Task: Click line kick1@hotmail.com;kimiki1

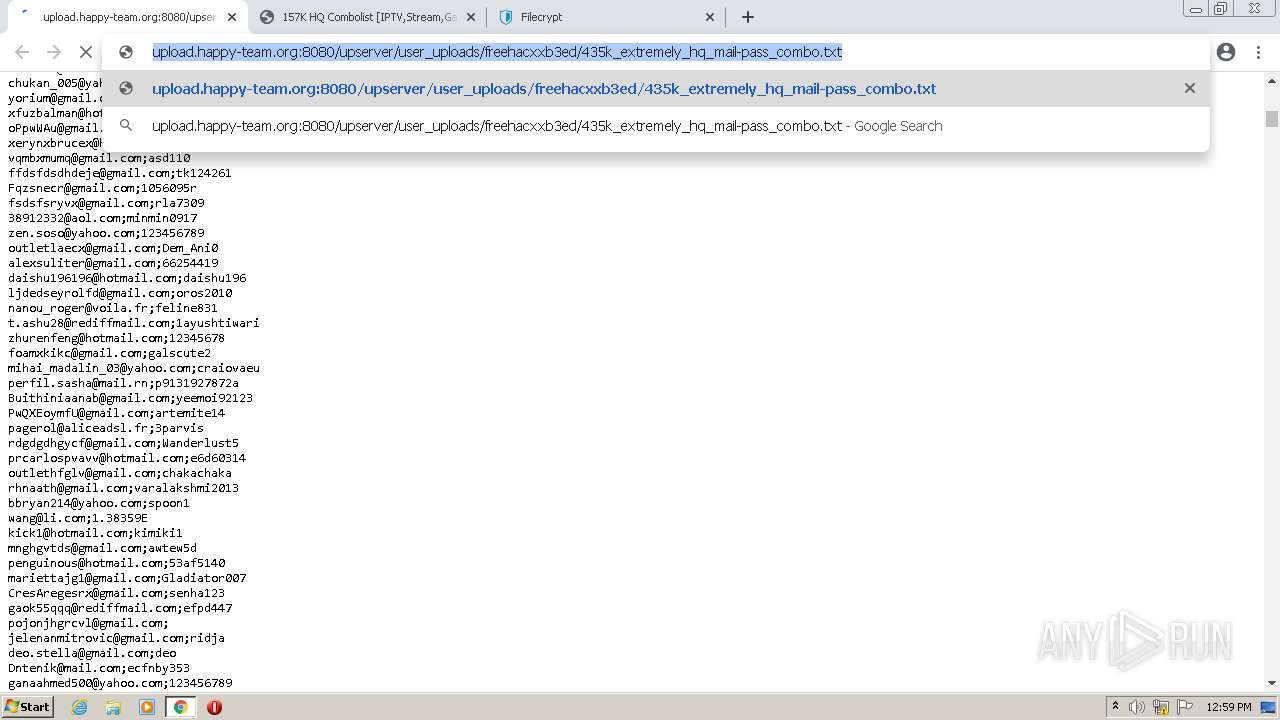Action: (96, 533)
